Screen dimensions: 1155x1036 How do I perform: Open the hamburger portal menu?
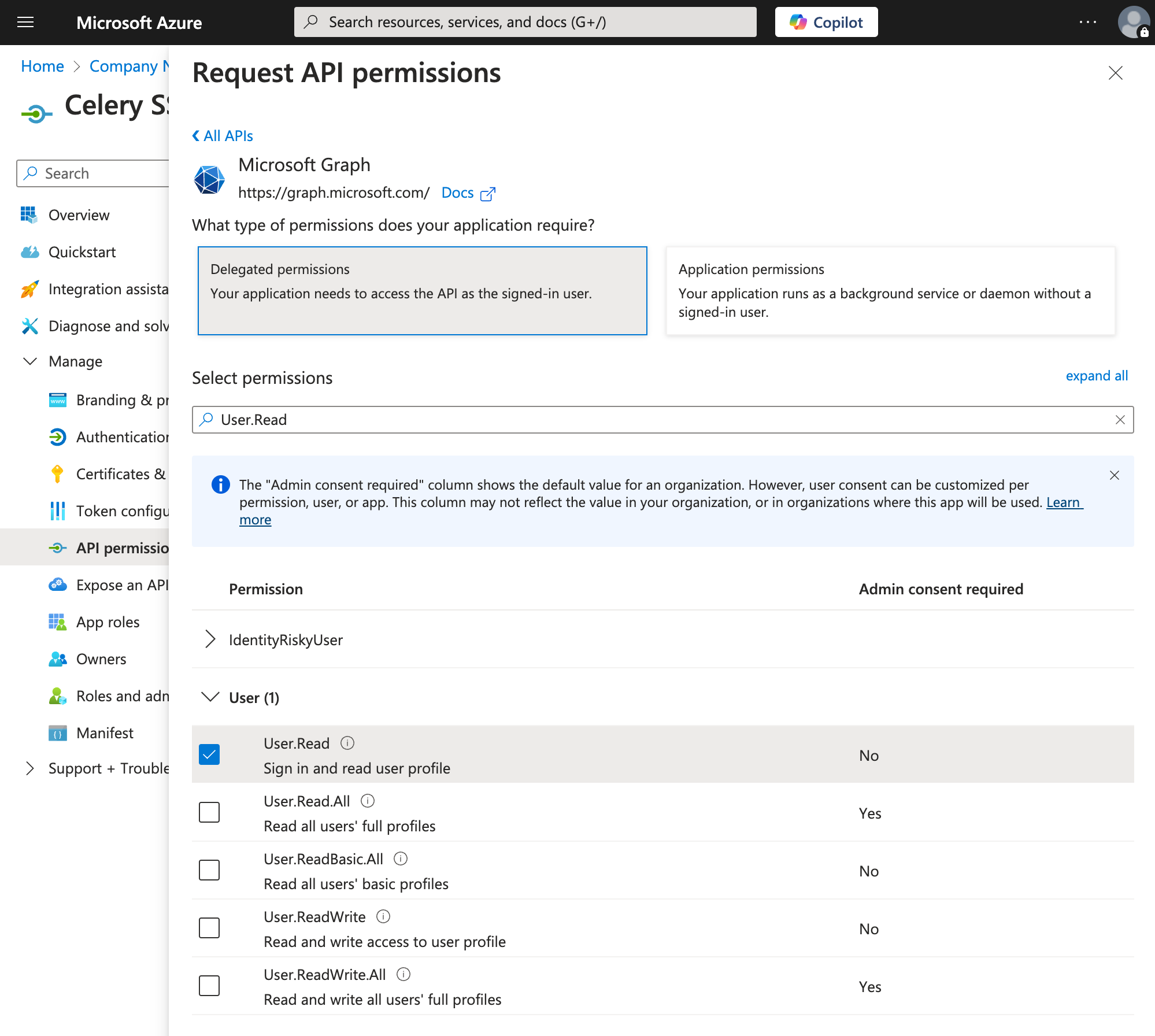pos(25,23)
